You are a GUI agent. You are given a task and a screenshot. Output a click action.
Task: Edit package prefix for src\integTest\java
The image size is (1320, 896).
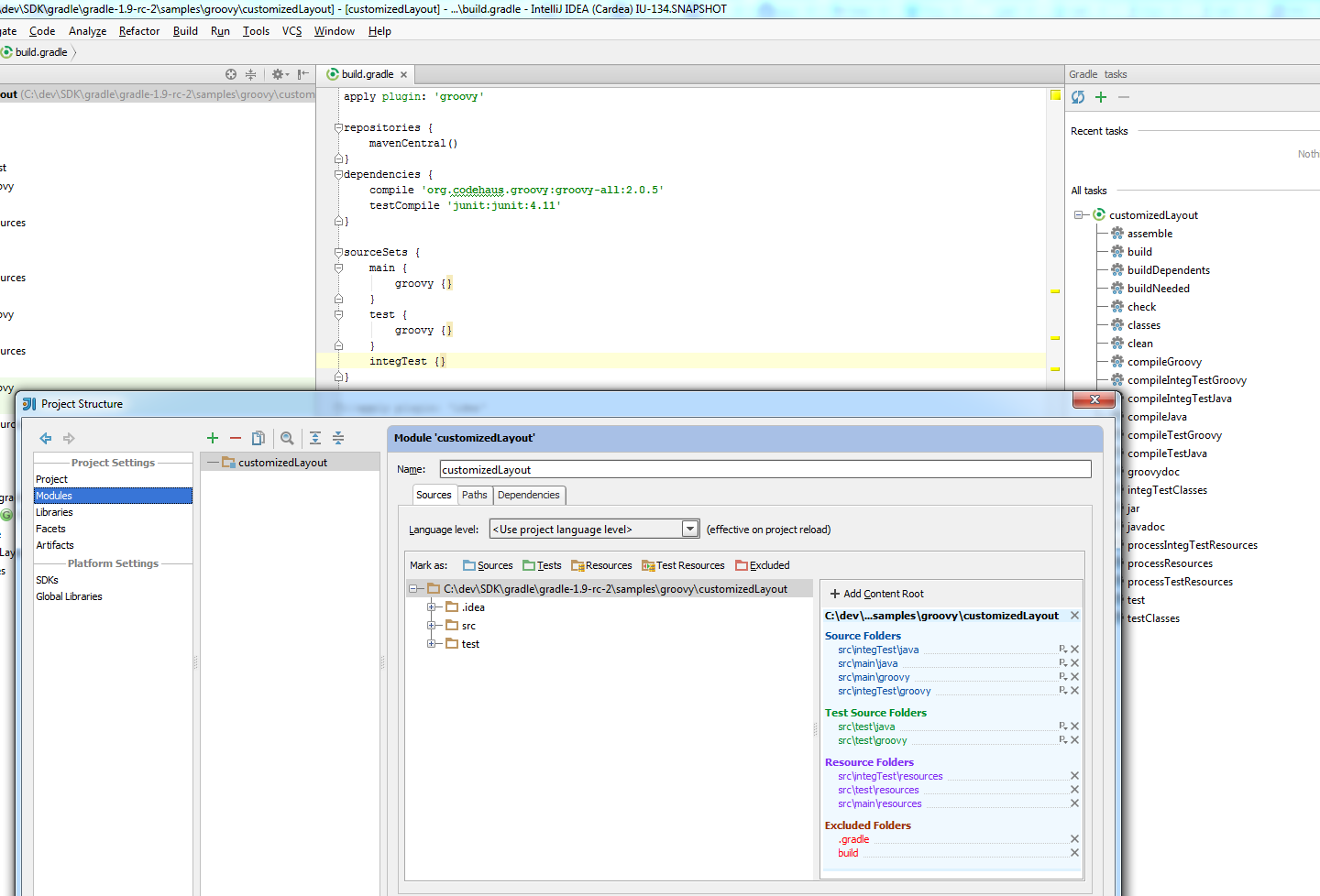click(1062, 650)
